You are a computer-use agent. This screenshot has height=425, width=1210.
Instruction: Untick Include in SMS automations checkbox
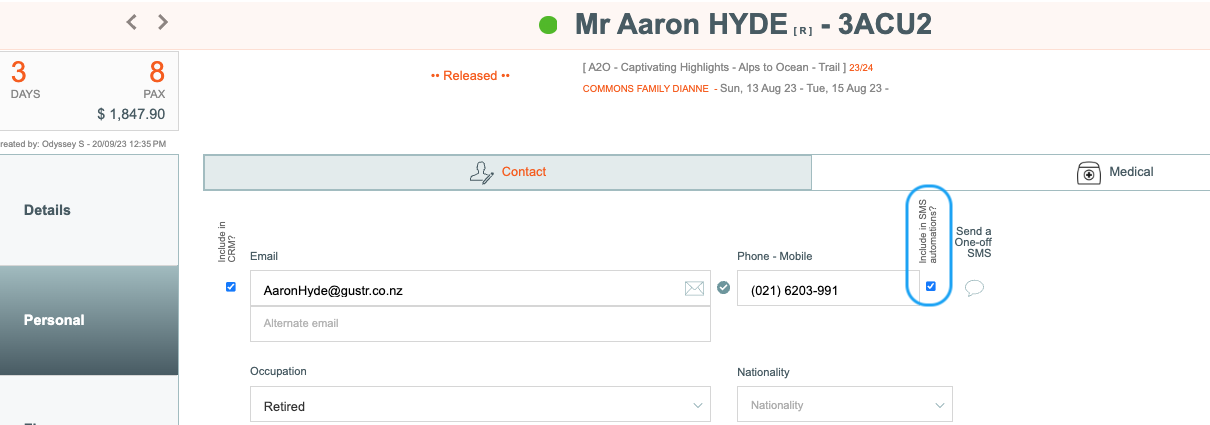point(931,287)
